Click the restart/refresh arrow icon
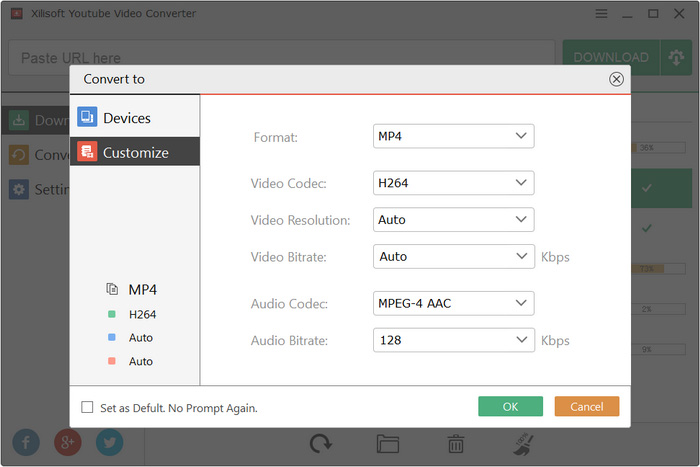The image size is (700, 467). (321, 444)
